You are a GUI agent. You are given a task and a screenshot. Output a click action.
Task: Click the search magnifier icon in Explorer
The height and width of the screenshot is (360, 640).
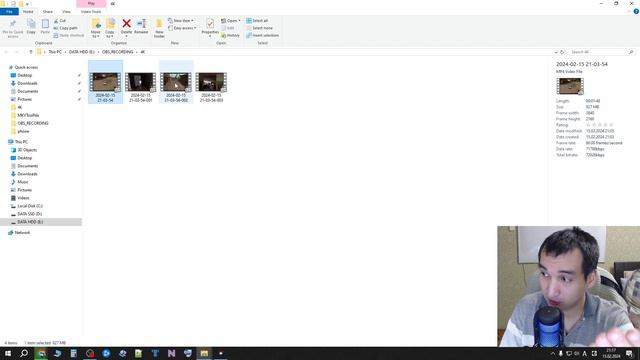[631, 52]
